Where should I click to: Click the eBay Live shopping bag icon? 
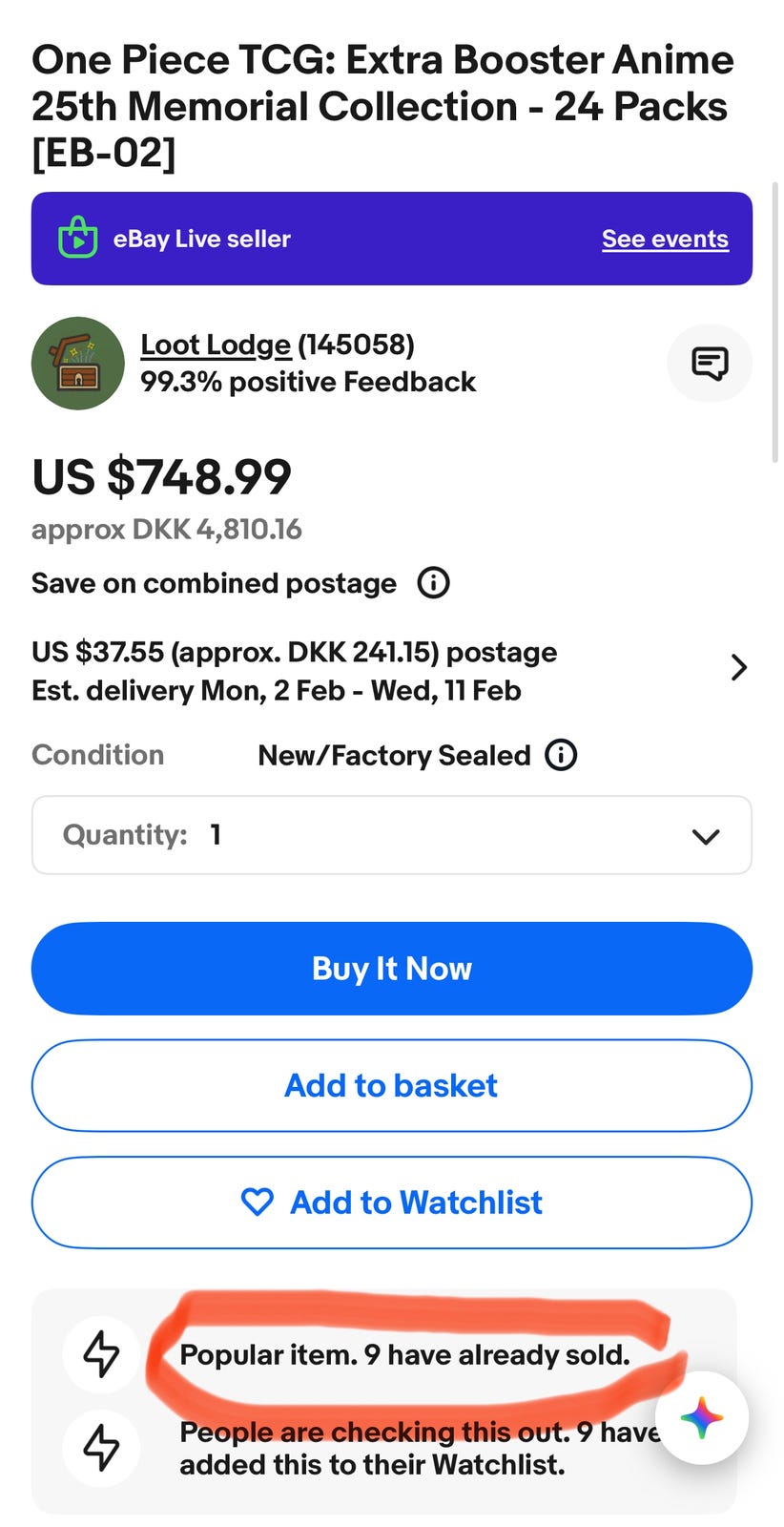[78, 239]
